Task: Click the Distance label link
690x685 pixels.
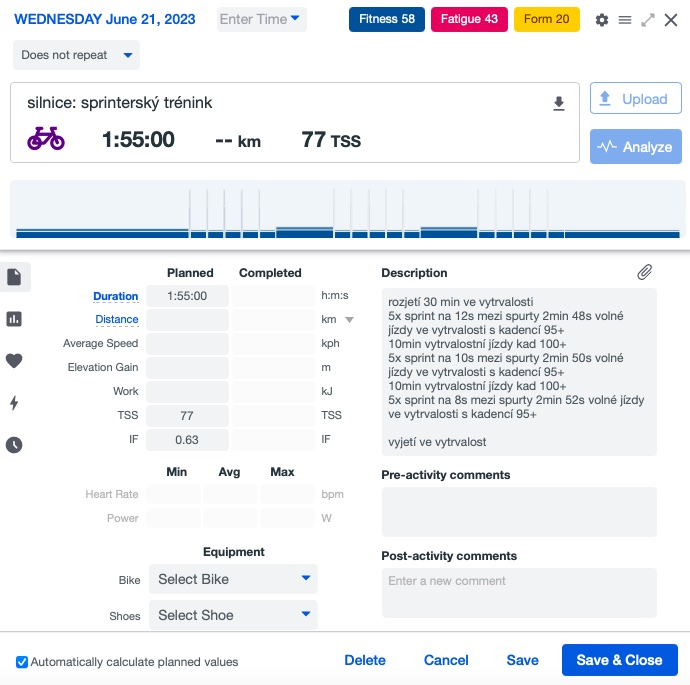Action: pos(117,319)
